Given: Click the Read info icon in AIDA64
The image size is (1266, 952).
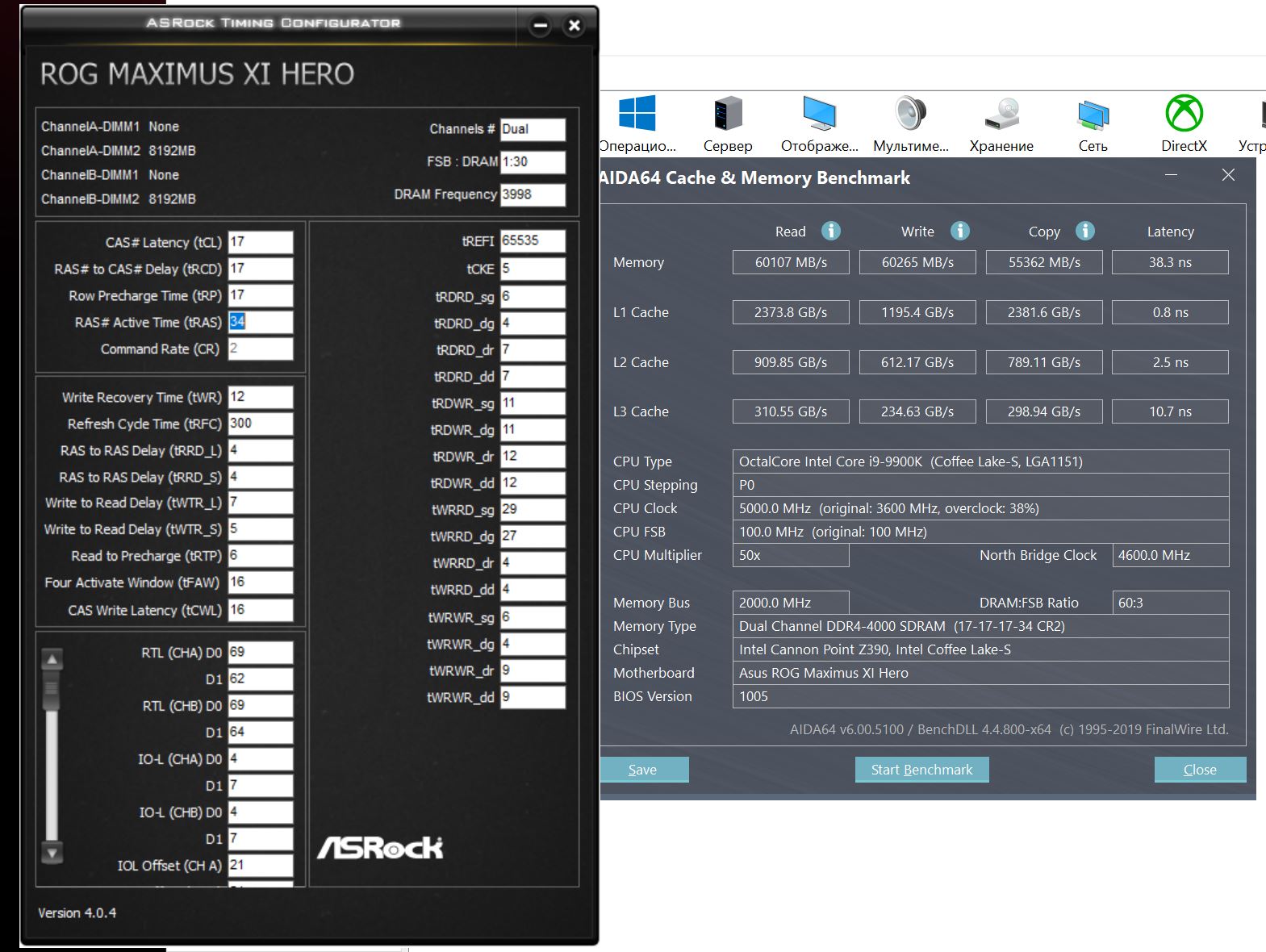Looking at the screenshot, I should [831, 232].
